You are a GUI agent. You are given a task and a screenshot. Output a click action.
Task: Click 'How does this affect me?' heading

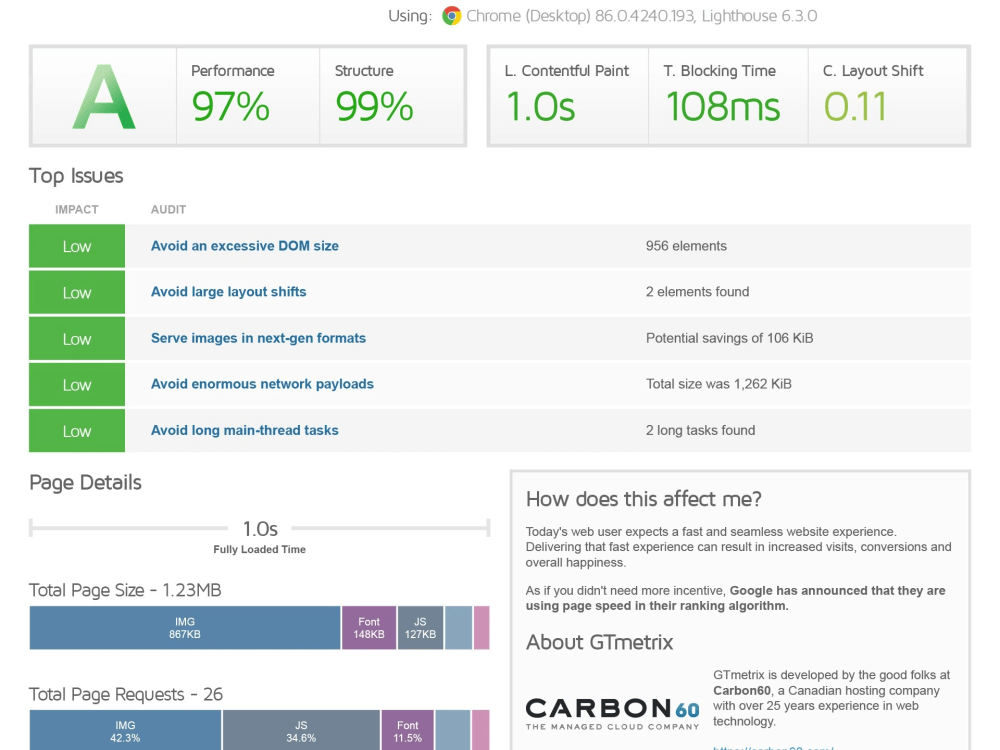pos(643,499)
